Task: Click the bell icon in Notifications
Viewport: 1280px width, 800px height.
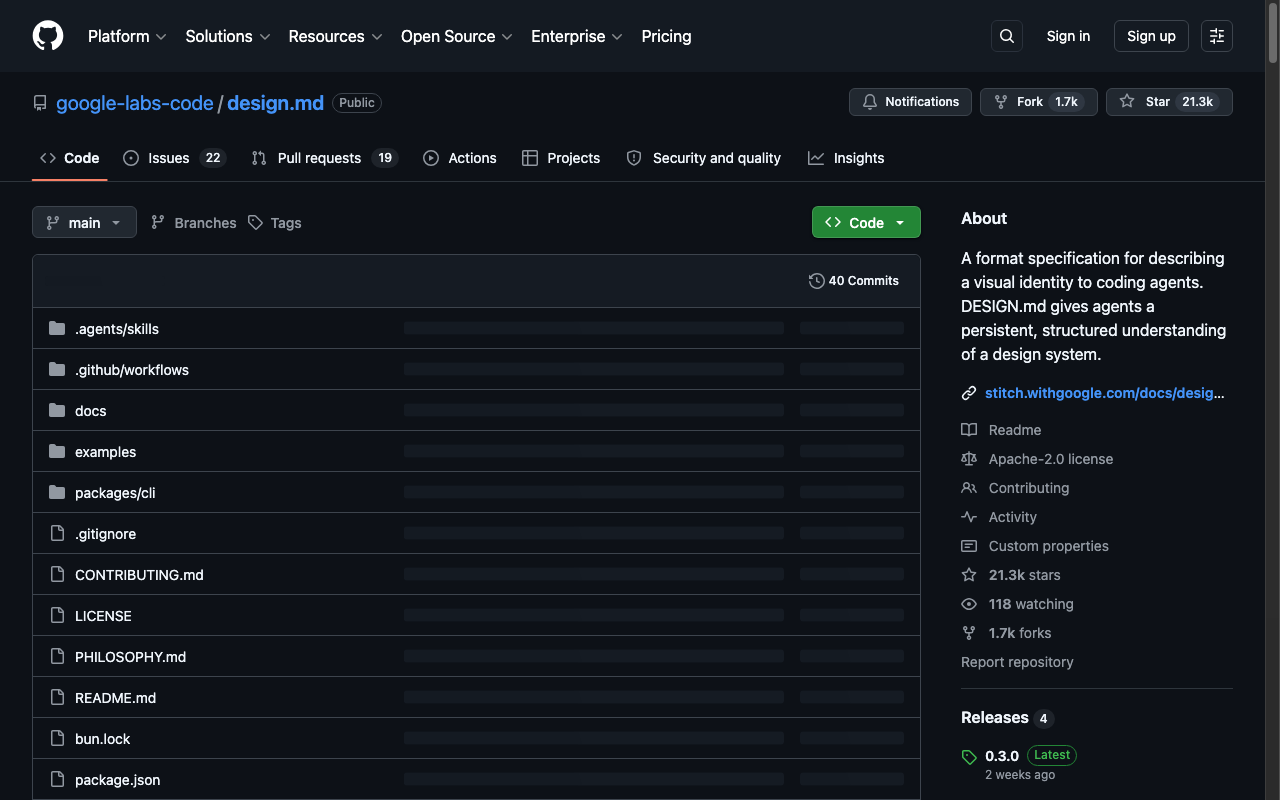Action: click(x=870, y=102)
